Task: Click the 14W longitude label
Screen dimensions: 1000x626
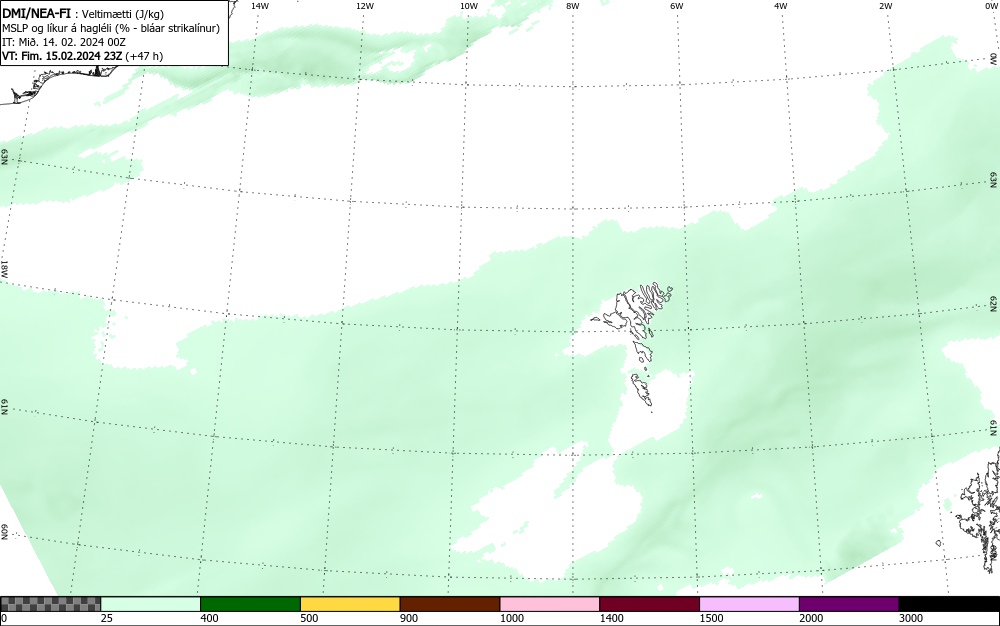Action: [260, 6]
